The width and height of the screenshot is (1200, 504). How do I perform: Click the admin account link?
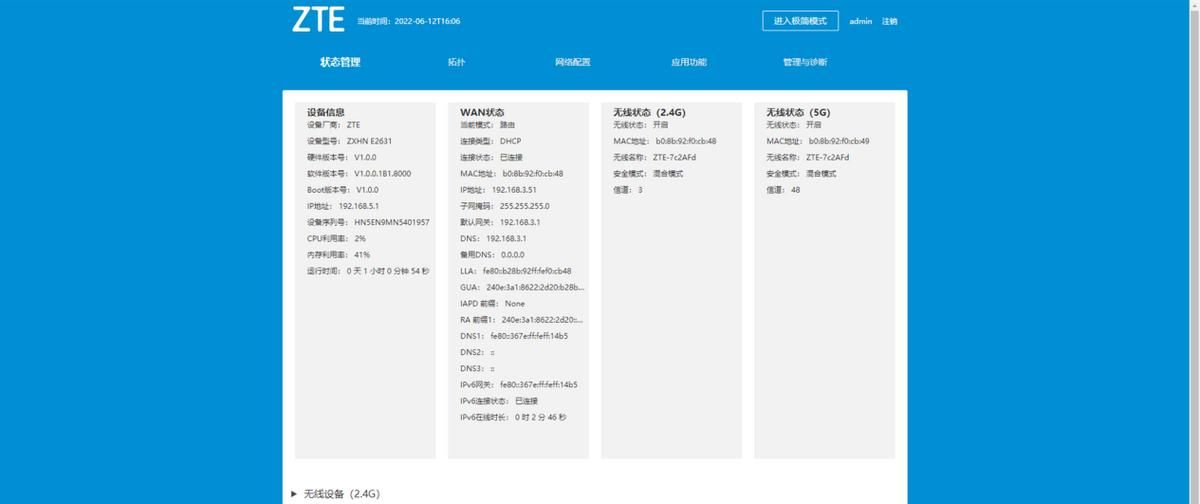861,21
